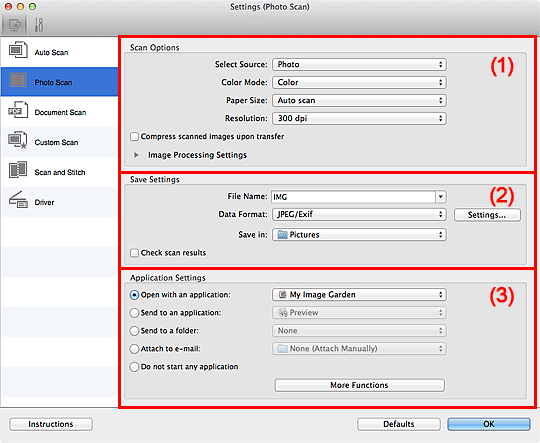Open the Paper Size dropdown
Image resolution: width=540 pixels, height=443 pixels.
(x=359, y=100)
